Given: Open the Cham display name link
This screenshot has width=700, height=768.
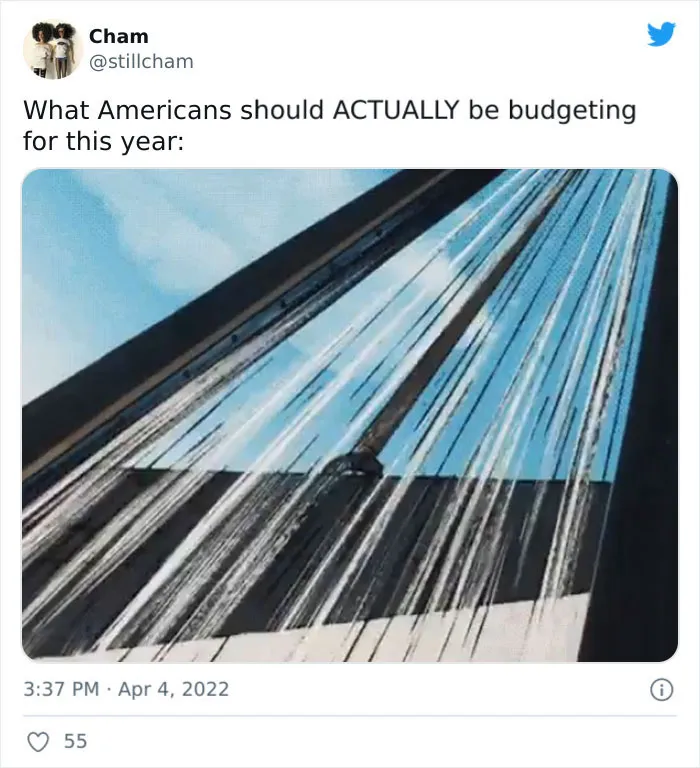Looking at the screenshot, I should 119,36.
